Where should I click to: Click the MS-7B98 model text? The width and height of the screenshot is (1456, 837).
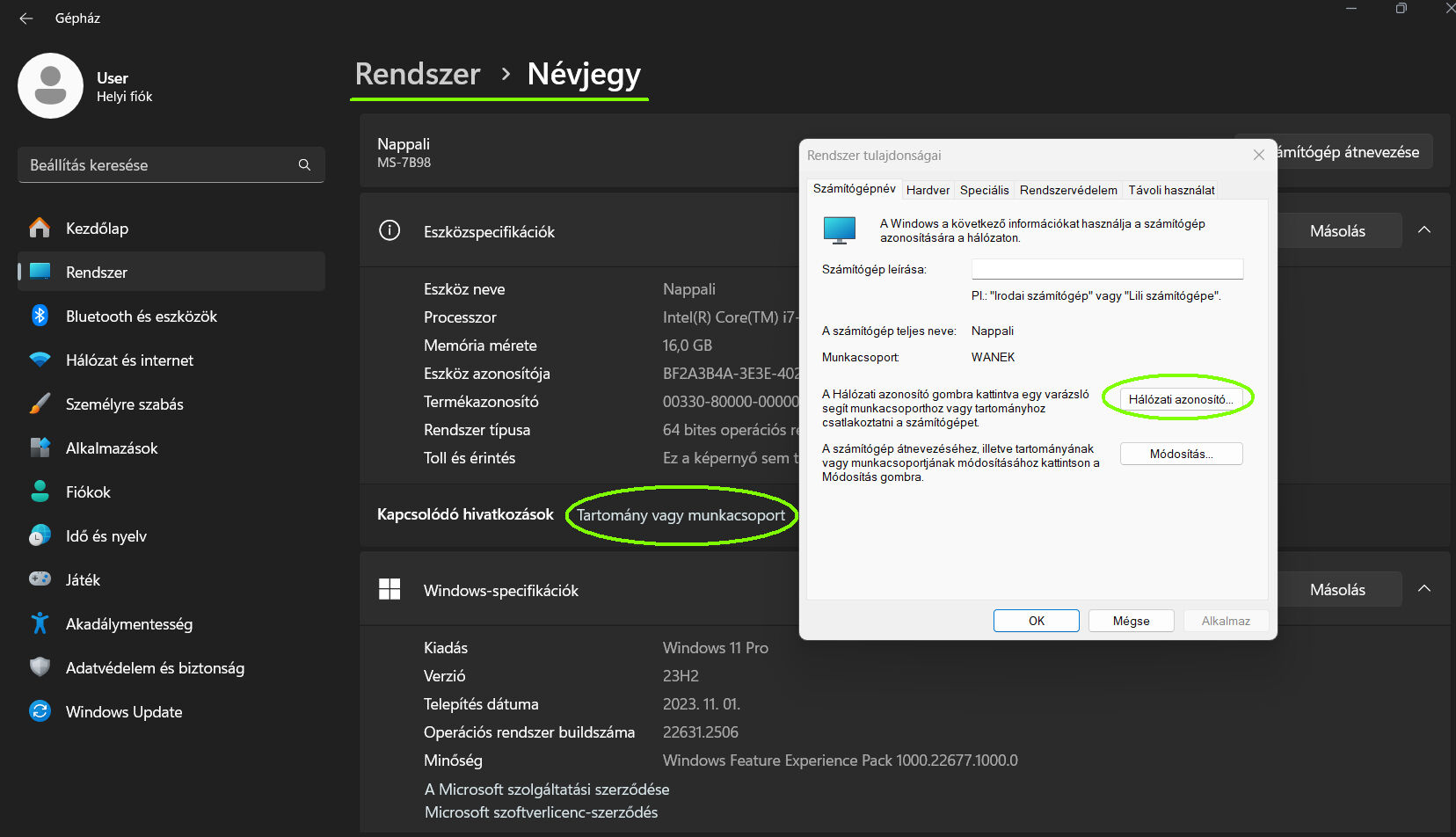pos(404,163)
